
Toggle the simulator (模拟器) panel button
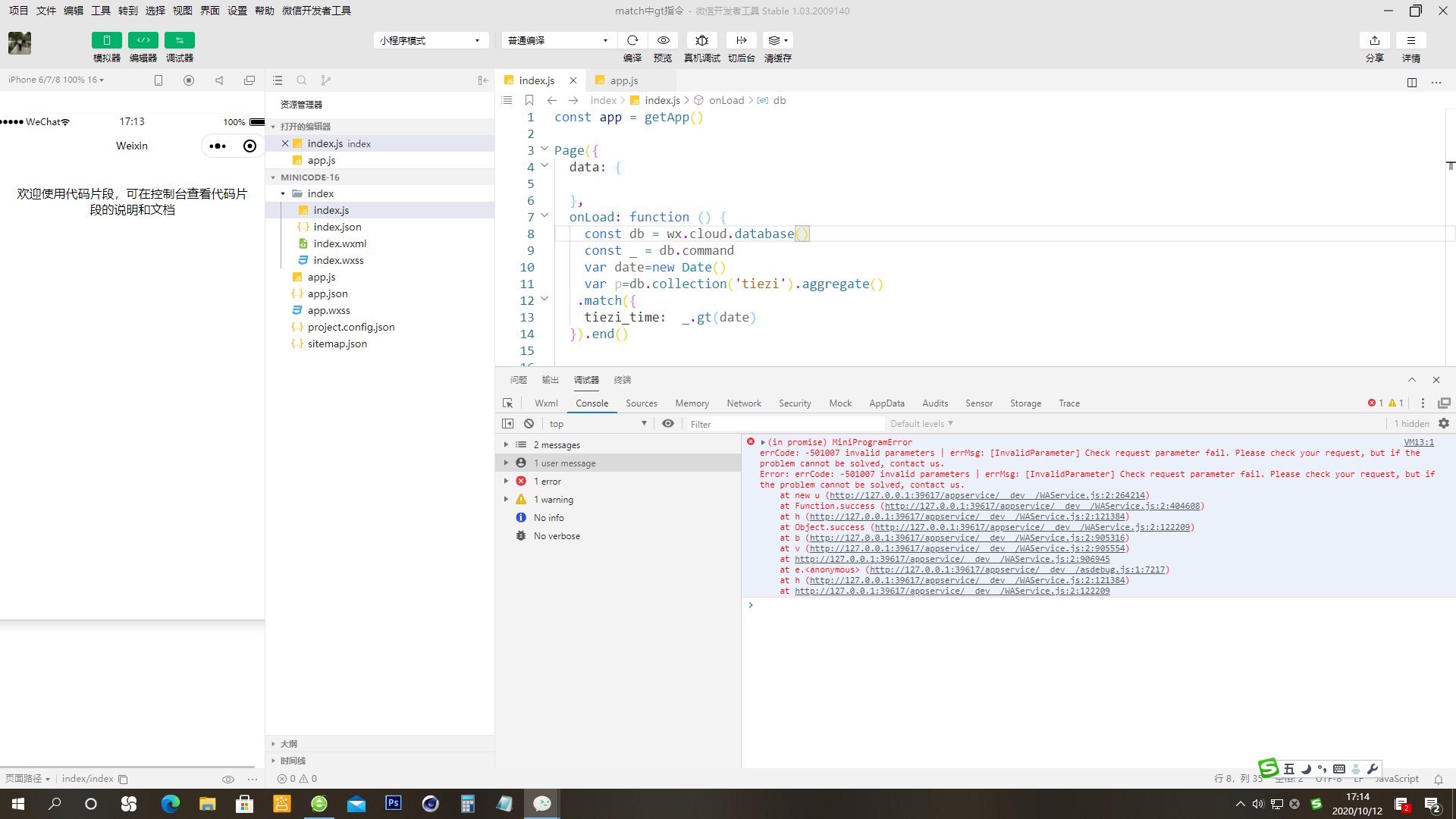point(106,40)
